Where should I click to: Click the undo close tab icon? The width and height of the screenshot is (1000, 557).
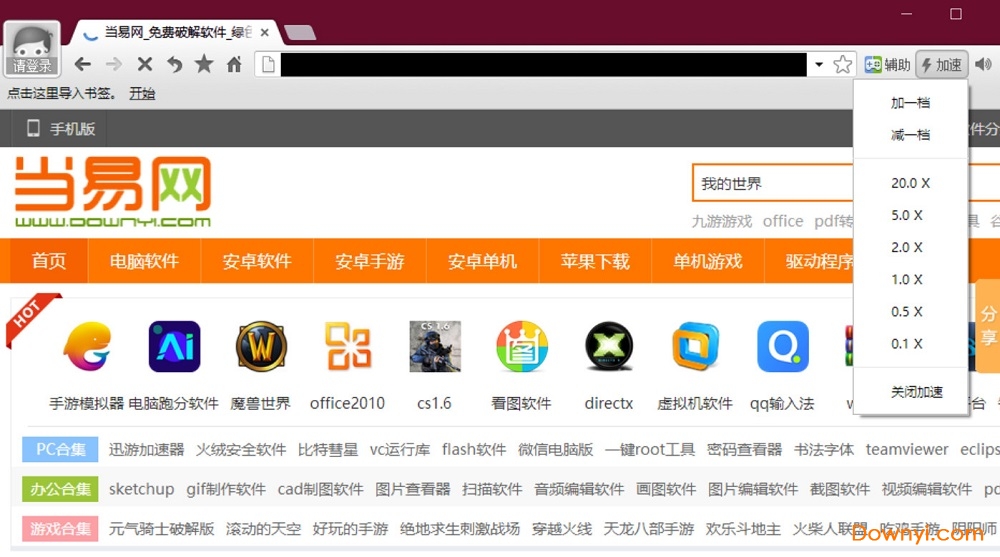(174, 65)
